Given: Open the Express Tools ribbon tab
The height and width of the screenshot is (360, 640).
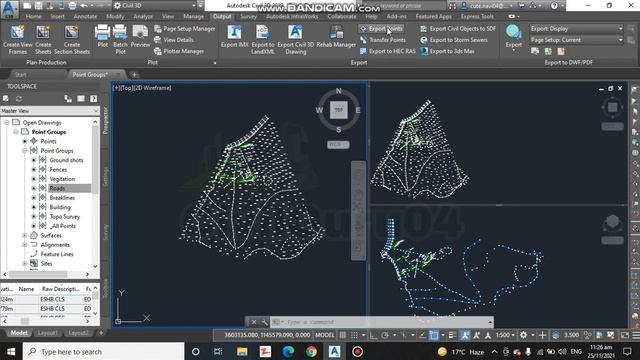Looking at the screenshot, I should coord(477,16).
